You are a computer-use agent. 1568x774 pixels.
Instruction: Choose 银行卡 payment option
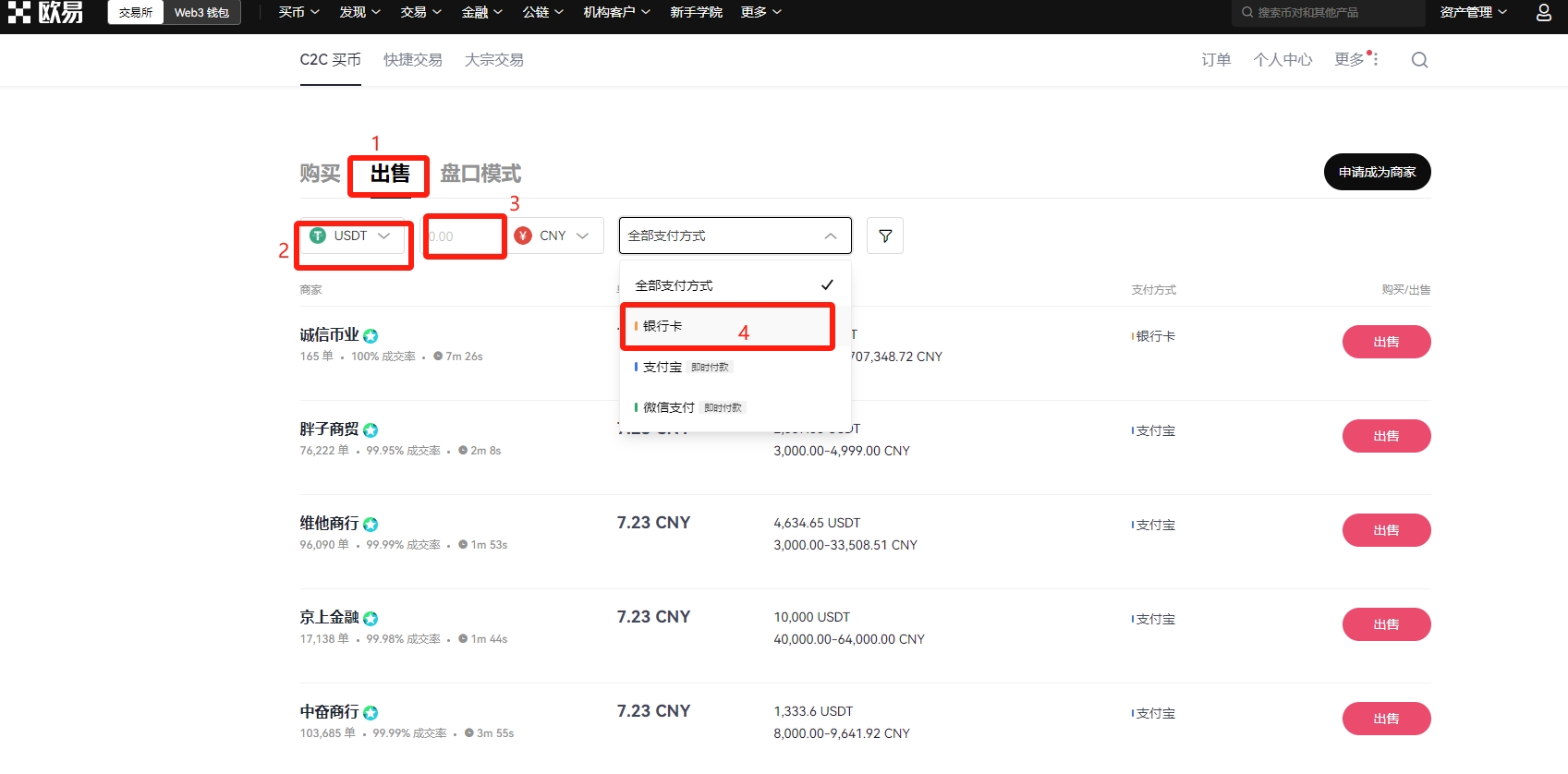[735, 326]
